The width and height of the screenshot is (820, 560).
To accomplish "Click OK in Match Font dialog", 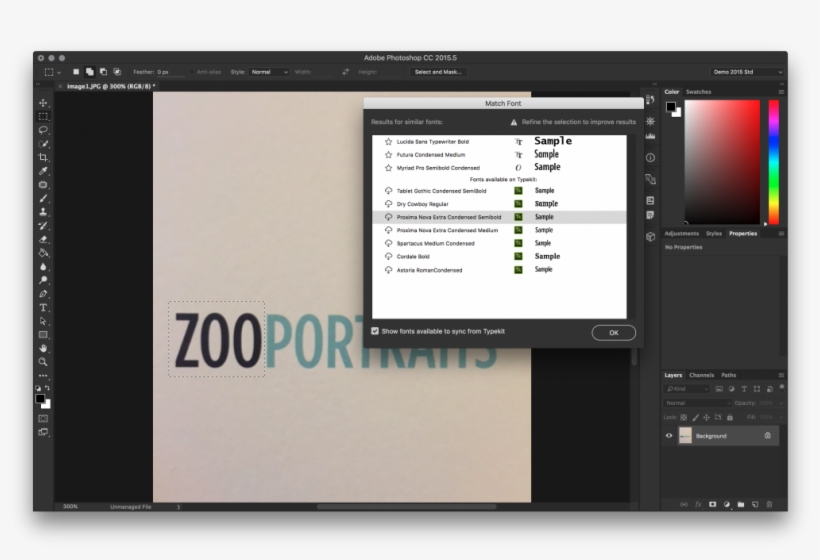I will (x=613, y=333).
